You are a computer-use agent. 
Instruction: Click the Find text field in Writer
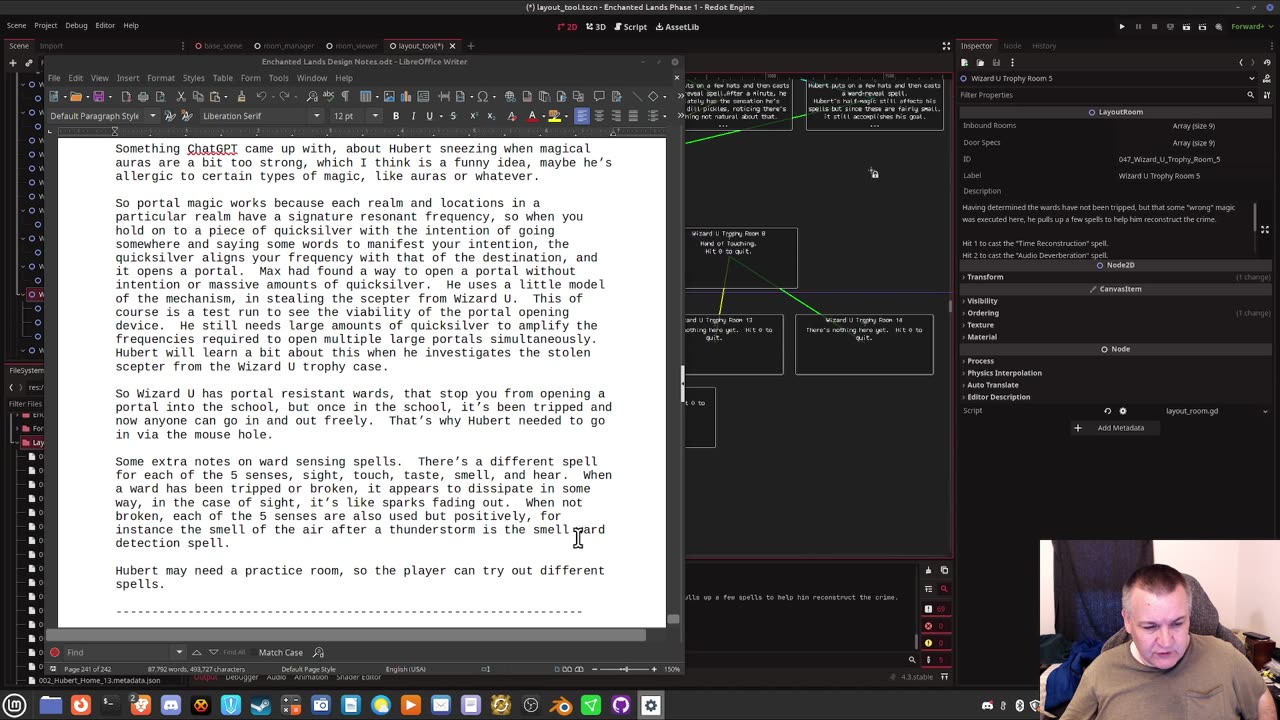click(120, 652)
